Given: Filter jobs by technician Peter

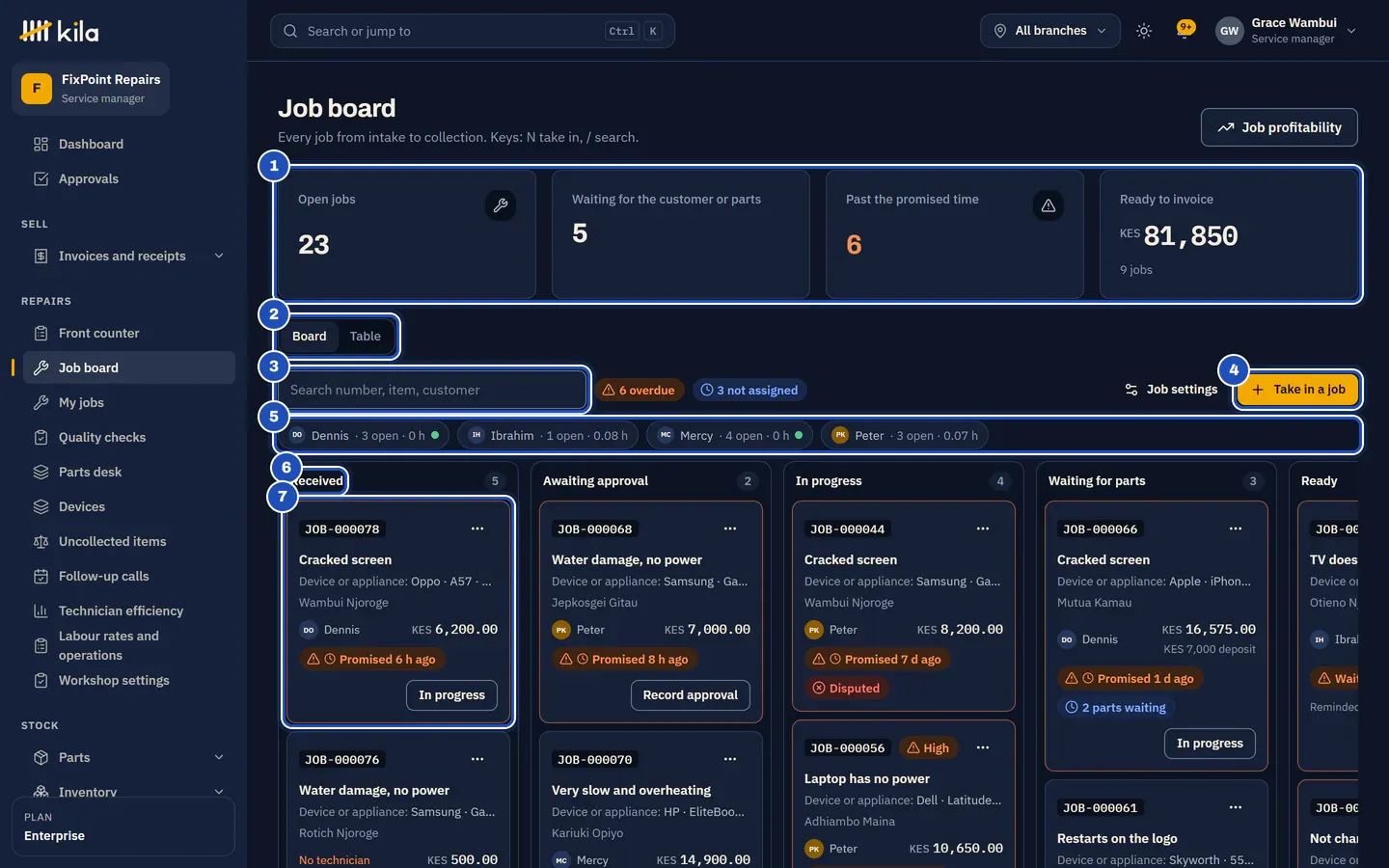Looking at the screenshot, I should pyautogui.click(x=905, y=436).
